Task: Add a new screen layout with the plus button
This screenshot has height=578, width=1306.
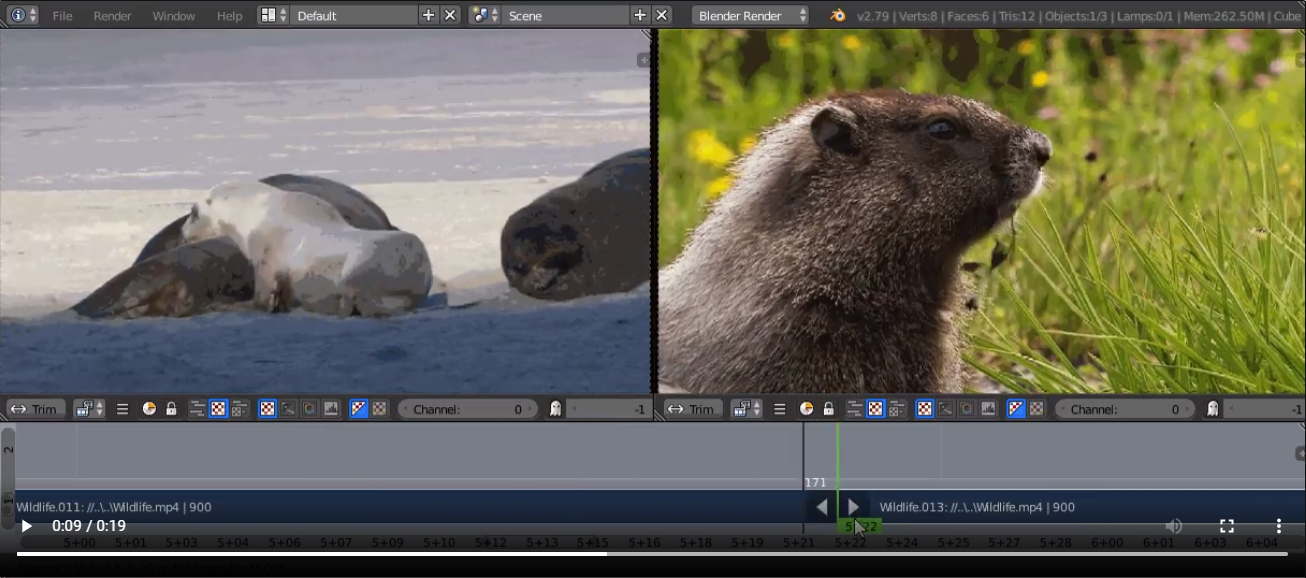Action: (x=429, y=15)
